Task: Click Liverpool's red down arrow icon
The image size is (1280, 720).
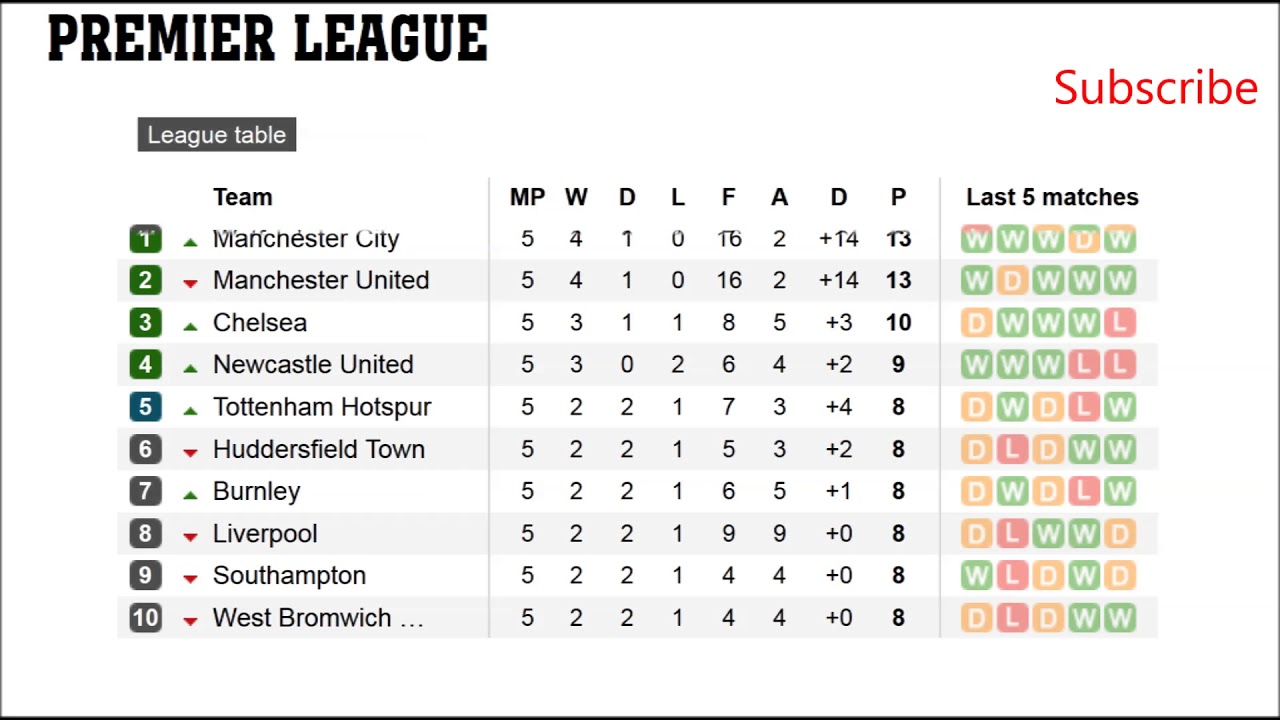Action: tap(190, 537)
